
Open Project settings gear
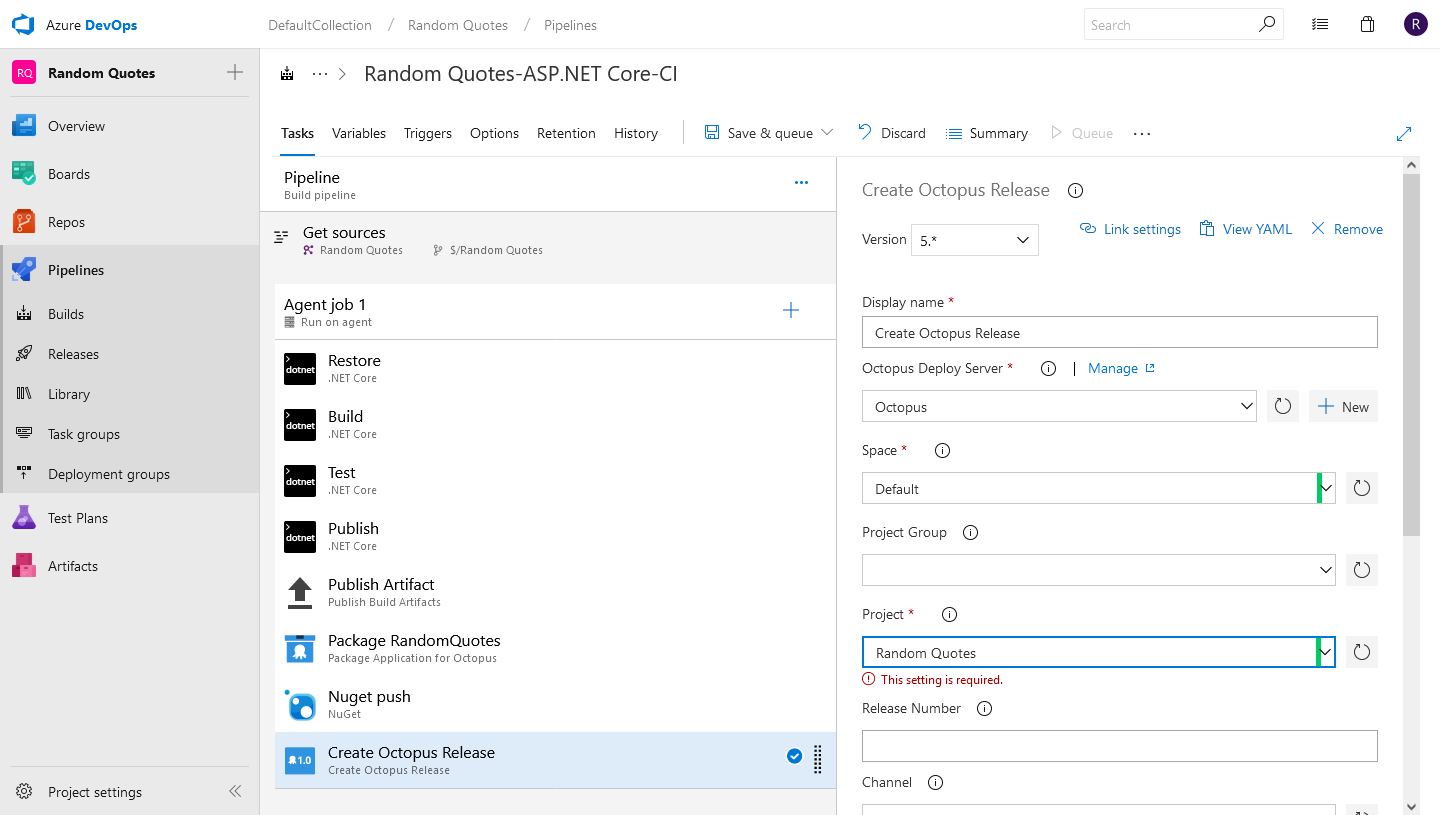pos(25,792)
